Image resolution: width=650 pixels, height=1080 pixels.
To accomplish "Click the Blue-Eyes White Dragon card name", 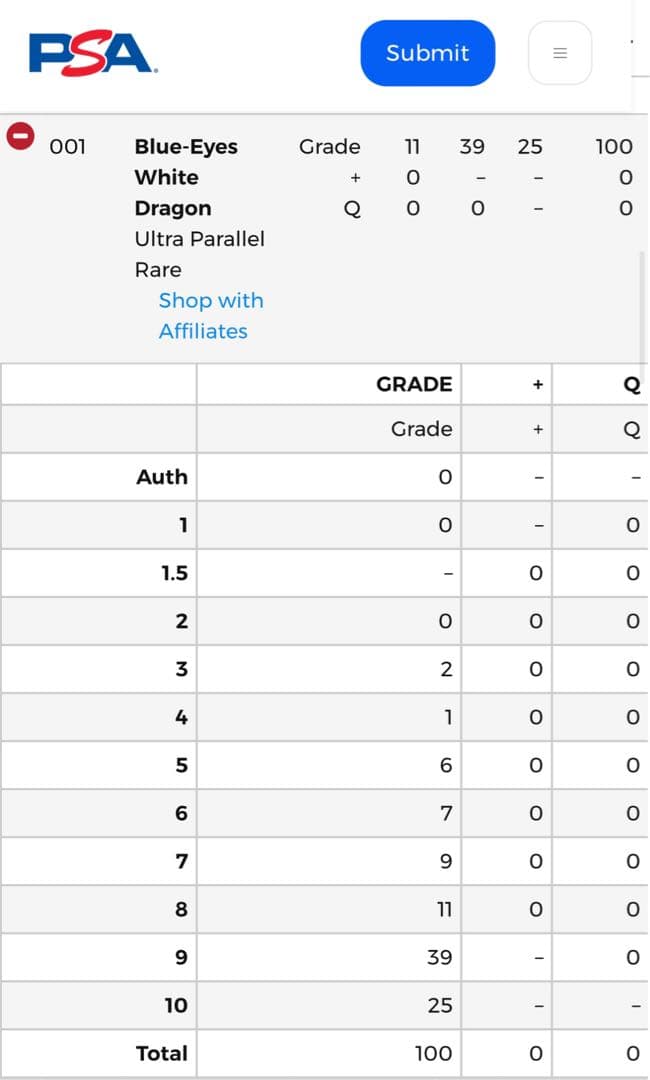I will [186, 177].
